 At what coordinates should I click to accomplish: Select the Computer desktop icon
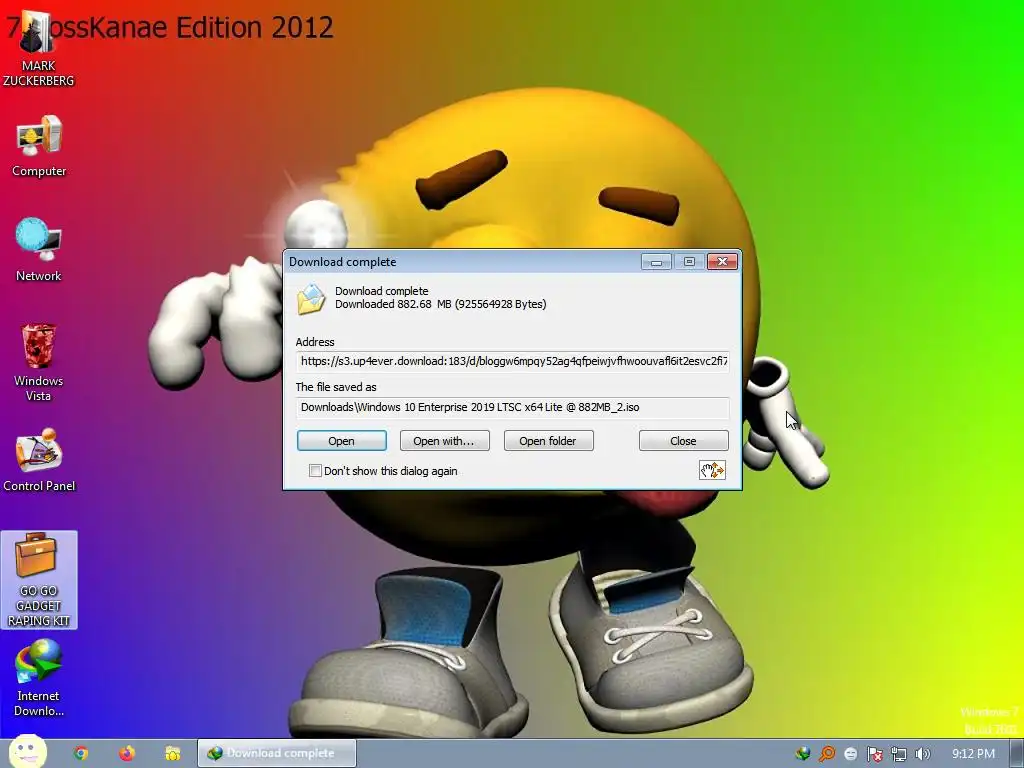39,146
